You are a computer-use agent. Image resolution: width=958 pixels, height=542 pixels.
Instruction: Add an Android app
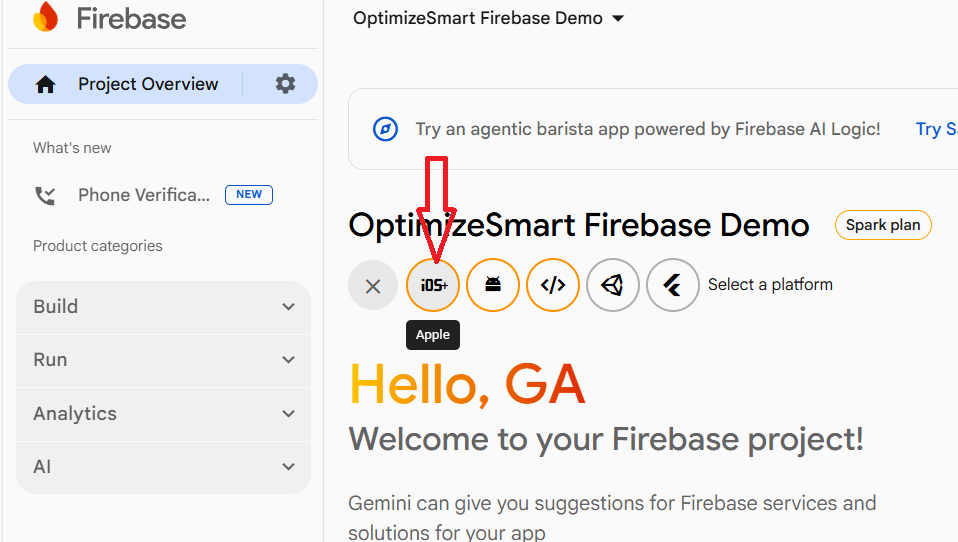(493, 285)
